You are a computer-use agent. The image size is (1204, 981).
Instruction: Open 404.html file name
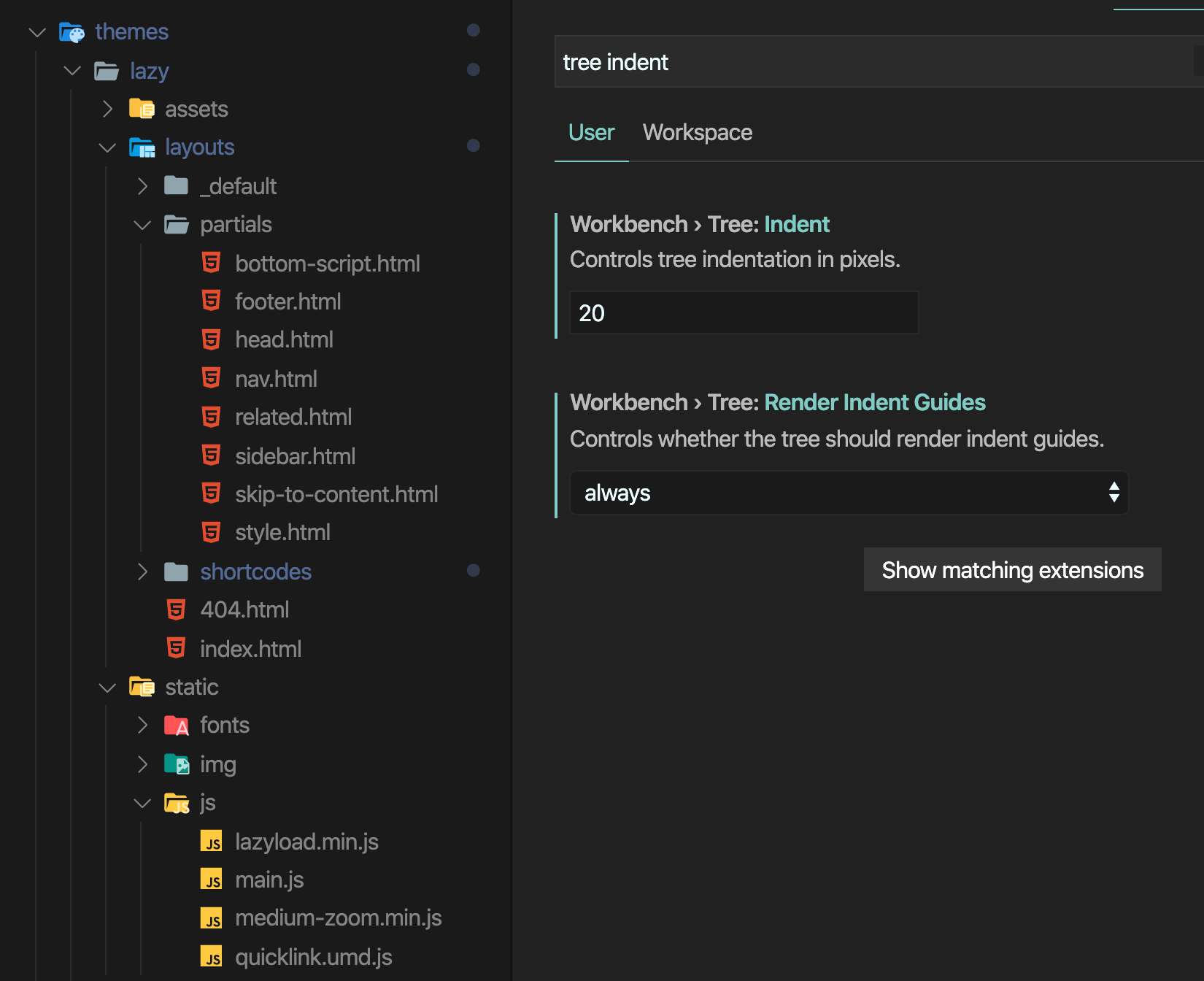coord(245,609)
